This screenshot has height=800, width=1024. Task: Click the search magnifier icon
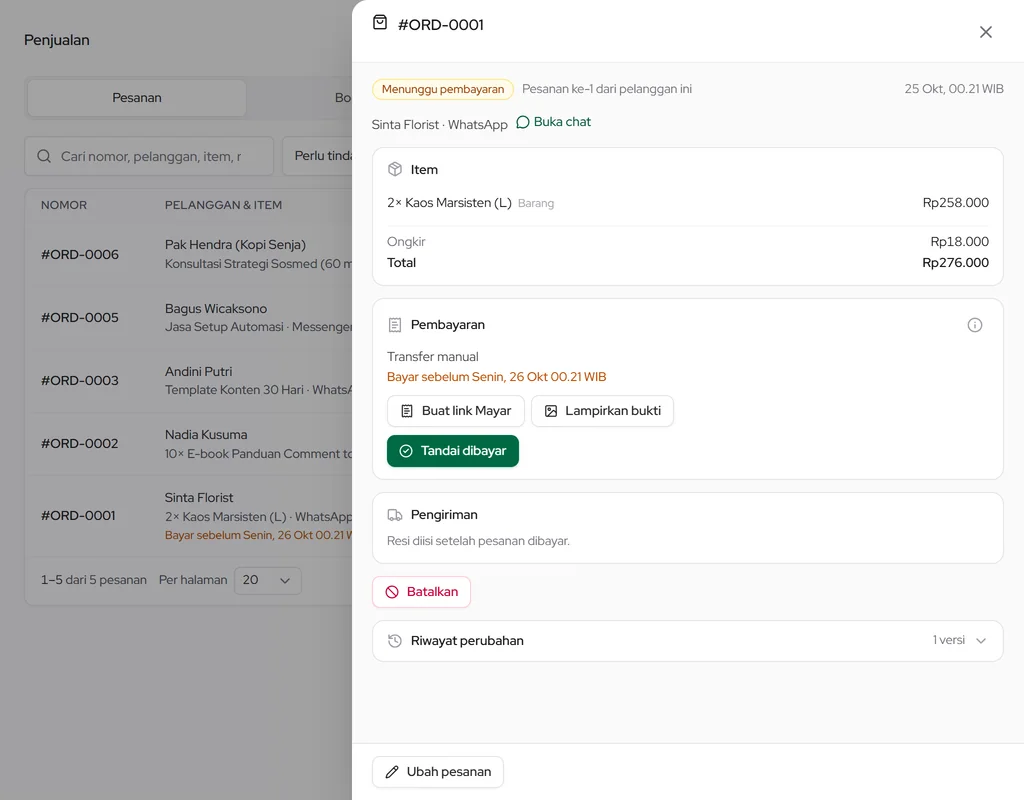click(44, 156)
